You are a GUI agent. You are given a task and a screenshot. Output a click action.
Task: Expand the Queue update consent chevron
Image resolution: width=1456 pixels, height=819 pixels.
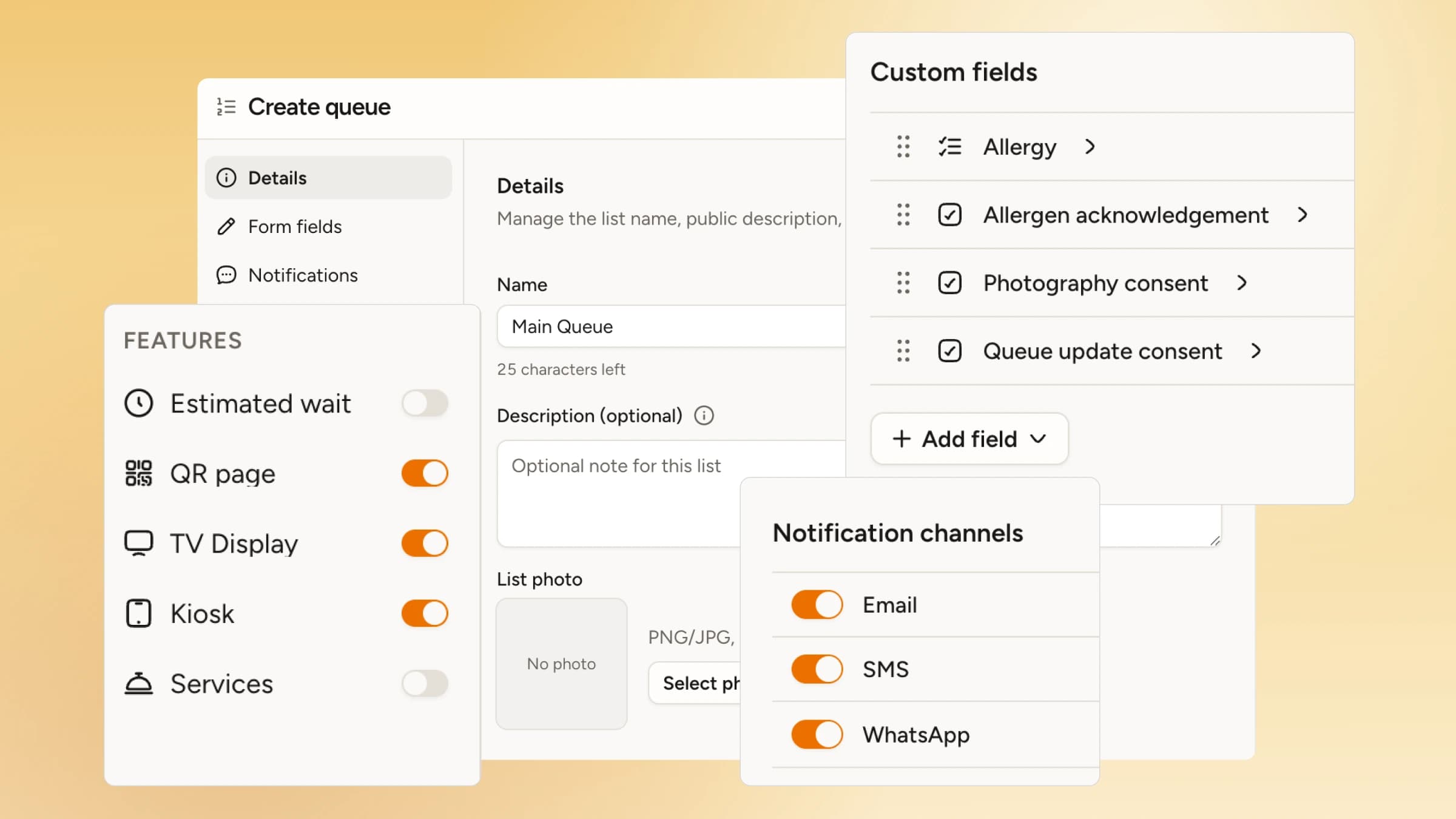1256,351
